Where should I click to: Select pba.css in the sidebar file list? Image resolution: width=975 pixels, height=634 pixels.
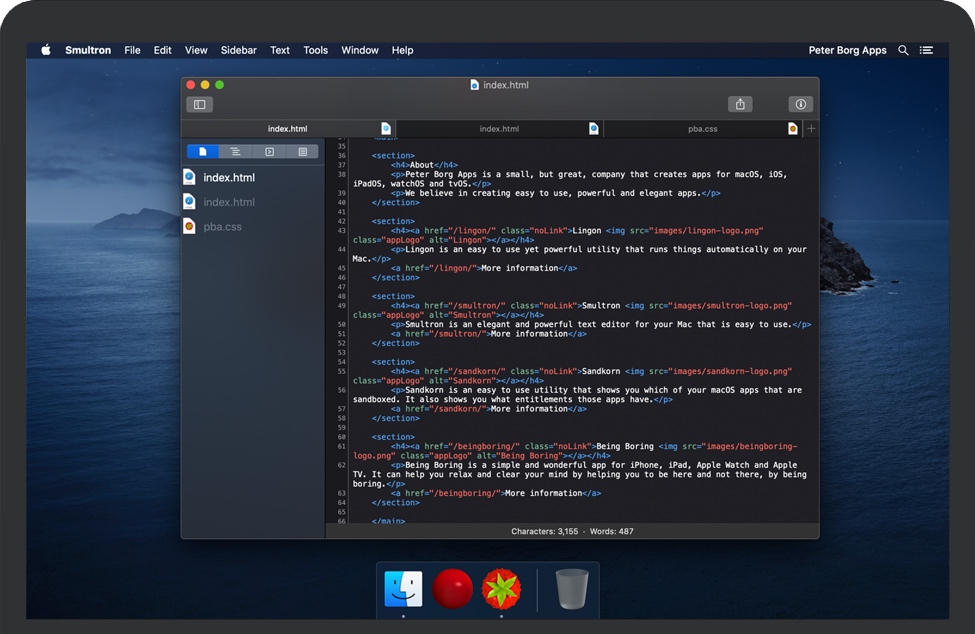pyautogui.click(x=222, y=227)
